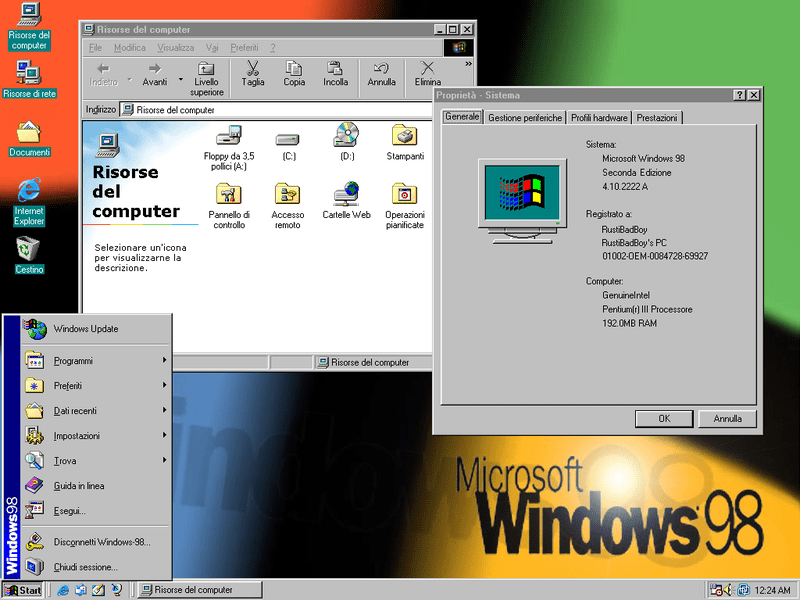Open the Documenti desktop folder
800x600 pixels.
coord(29,138)
